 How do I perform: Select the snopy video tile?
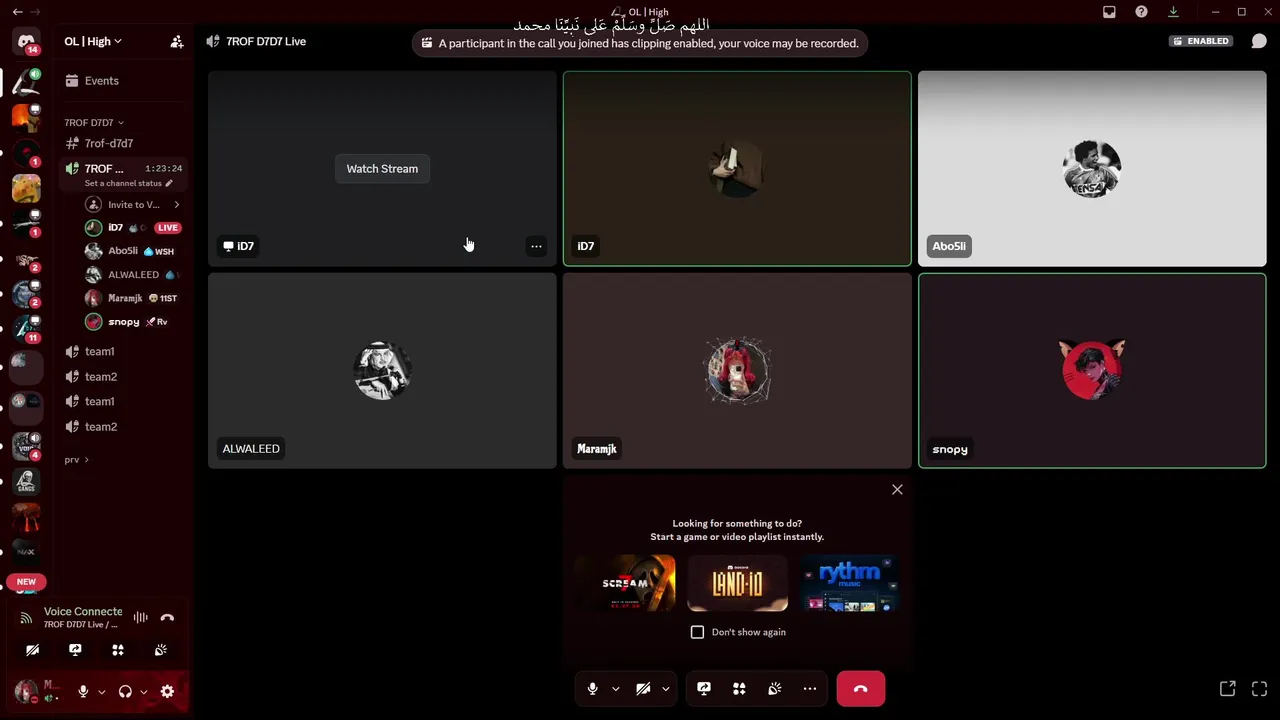[x=1092, y=371]
